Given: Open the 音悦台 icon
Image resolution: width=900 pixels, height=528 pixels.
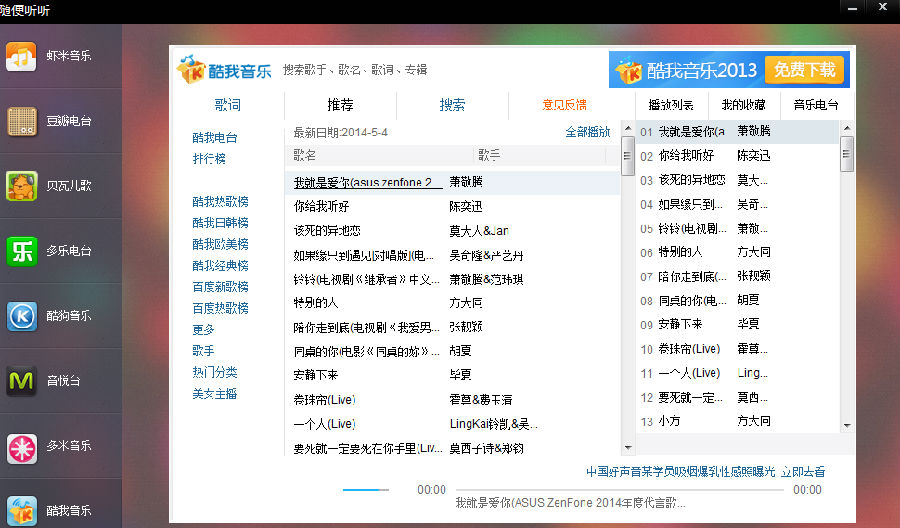Looking at the screenshot, I should pos(21,380).
